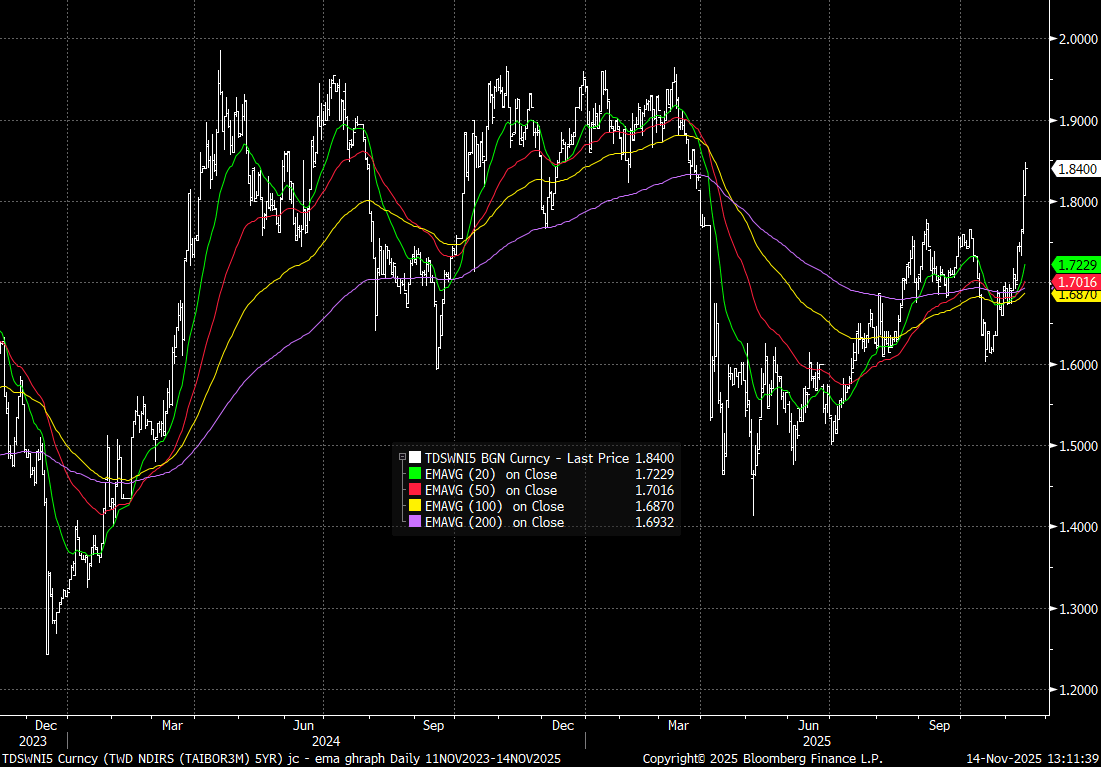This screenshot has height=767, width=1101.
Task: Select the red EMAVG (50) legend swatch
Action: pos(415,490)
